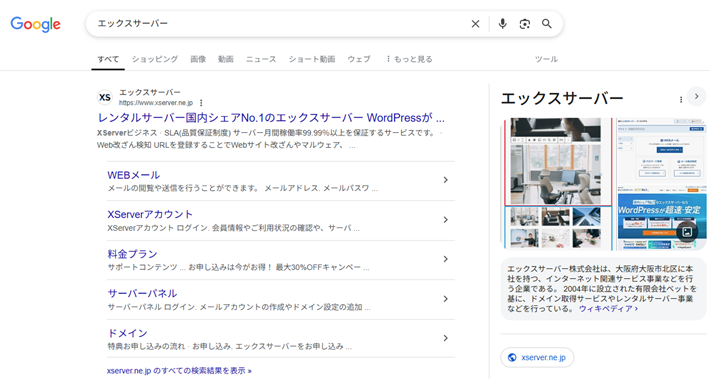Open the office interior photo in the panel
This screenshot has width=710, height=379.
[558, 184]
